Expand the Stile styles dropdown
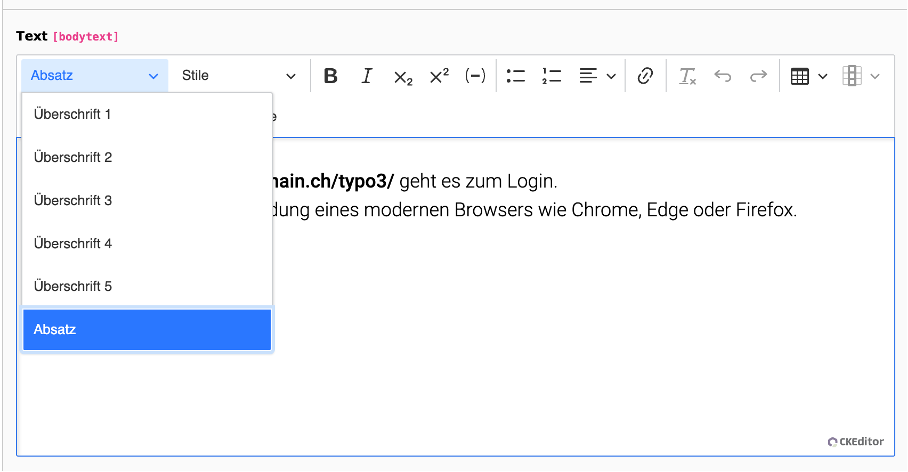 tap(238, 76)
